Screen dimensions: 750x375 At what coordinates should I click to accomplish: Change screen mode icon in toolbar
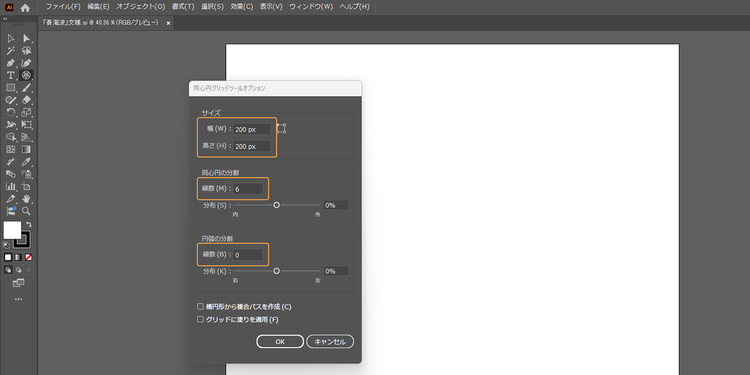click(18, 284)
